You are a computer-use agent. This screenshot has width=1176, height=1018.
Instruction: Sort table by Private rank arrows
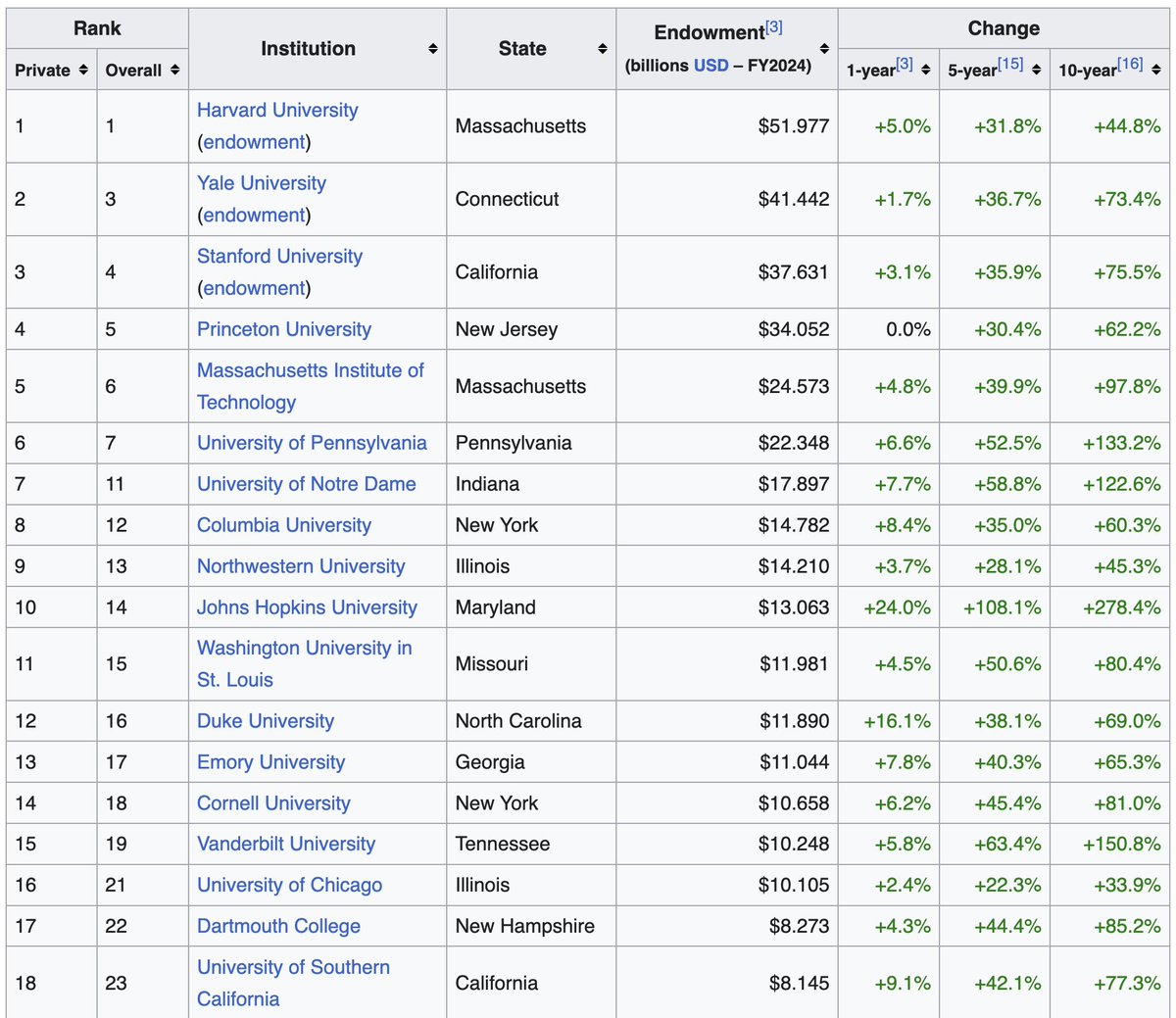click(x=83, y=71)
